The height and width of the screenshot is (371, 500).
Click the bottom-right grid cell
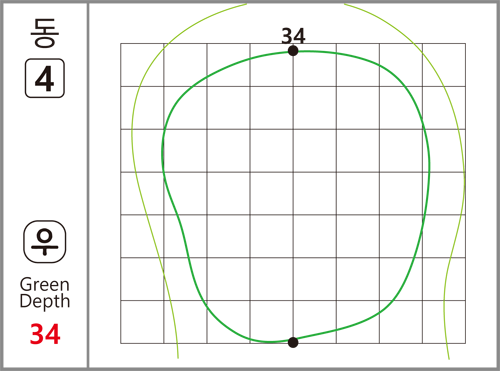(444, 322)
